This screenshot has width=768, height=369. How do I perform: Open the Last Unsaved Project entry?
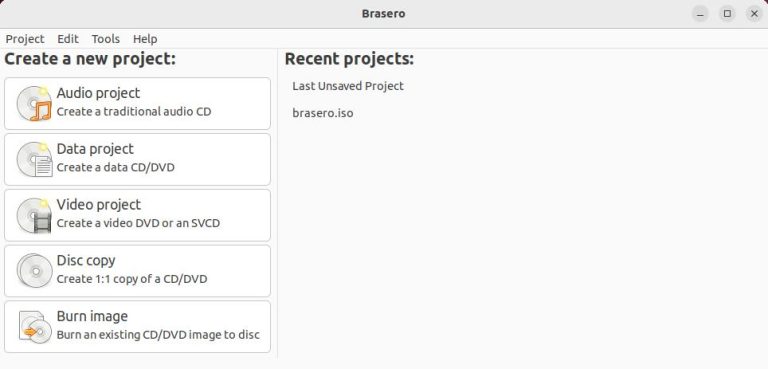[348, 86]
